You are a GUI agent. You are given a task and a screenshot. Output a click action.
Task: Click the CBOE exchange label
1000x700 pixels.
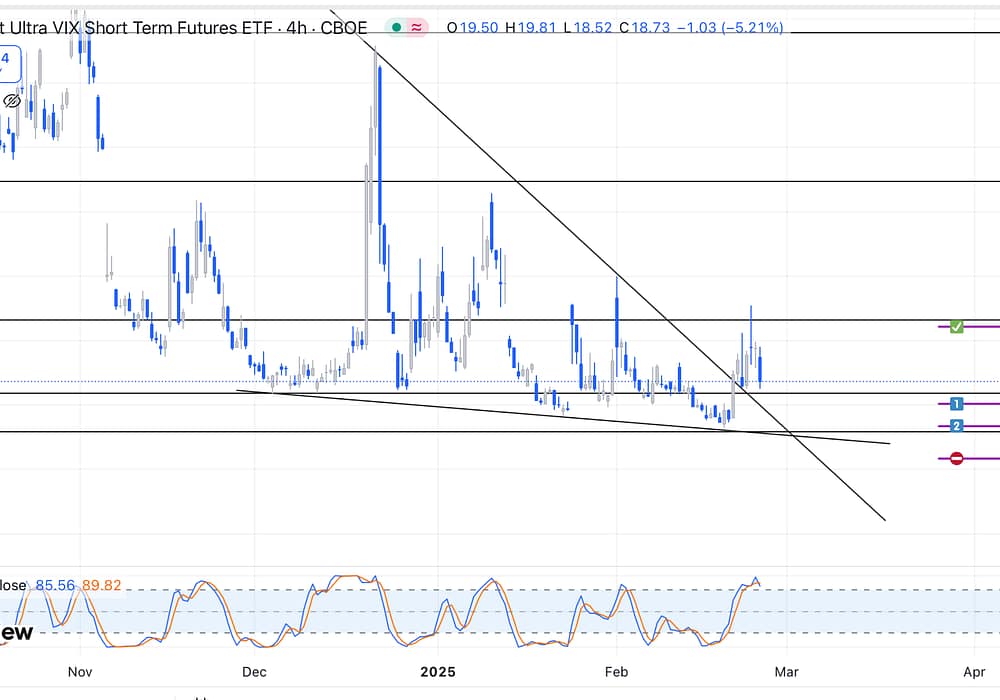(x=343, y=28)
